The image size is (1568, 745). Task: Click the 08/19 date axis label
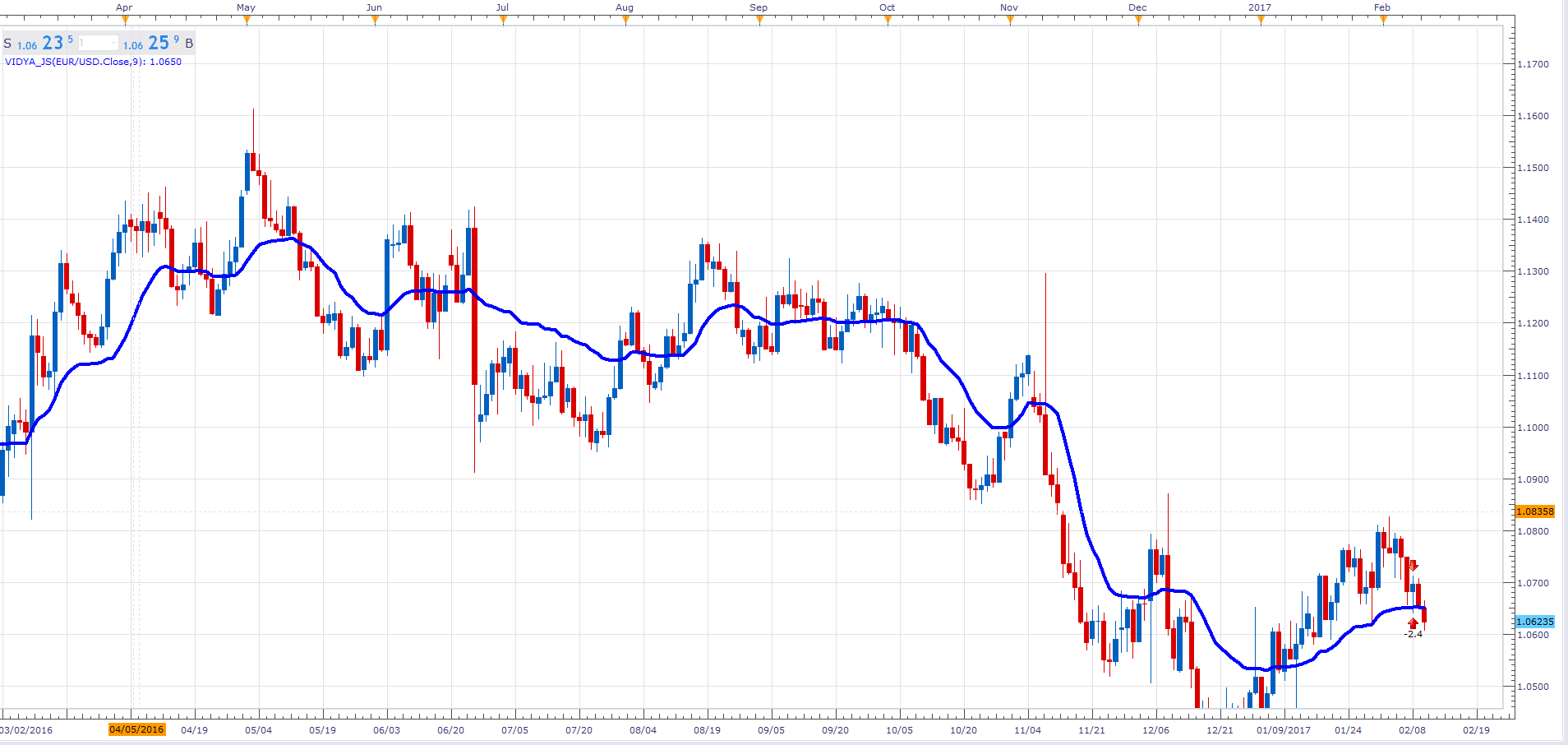(x=707, y=730)
